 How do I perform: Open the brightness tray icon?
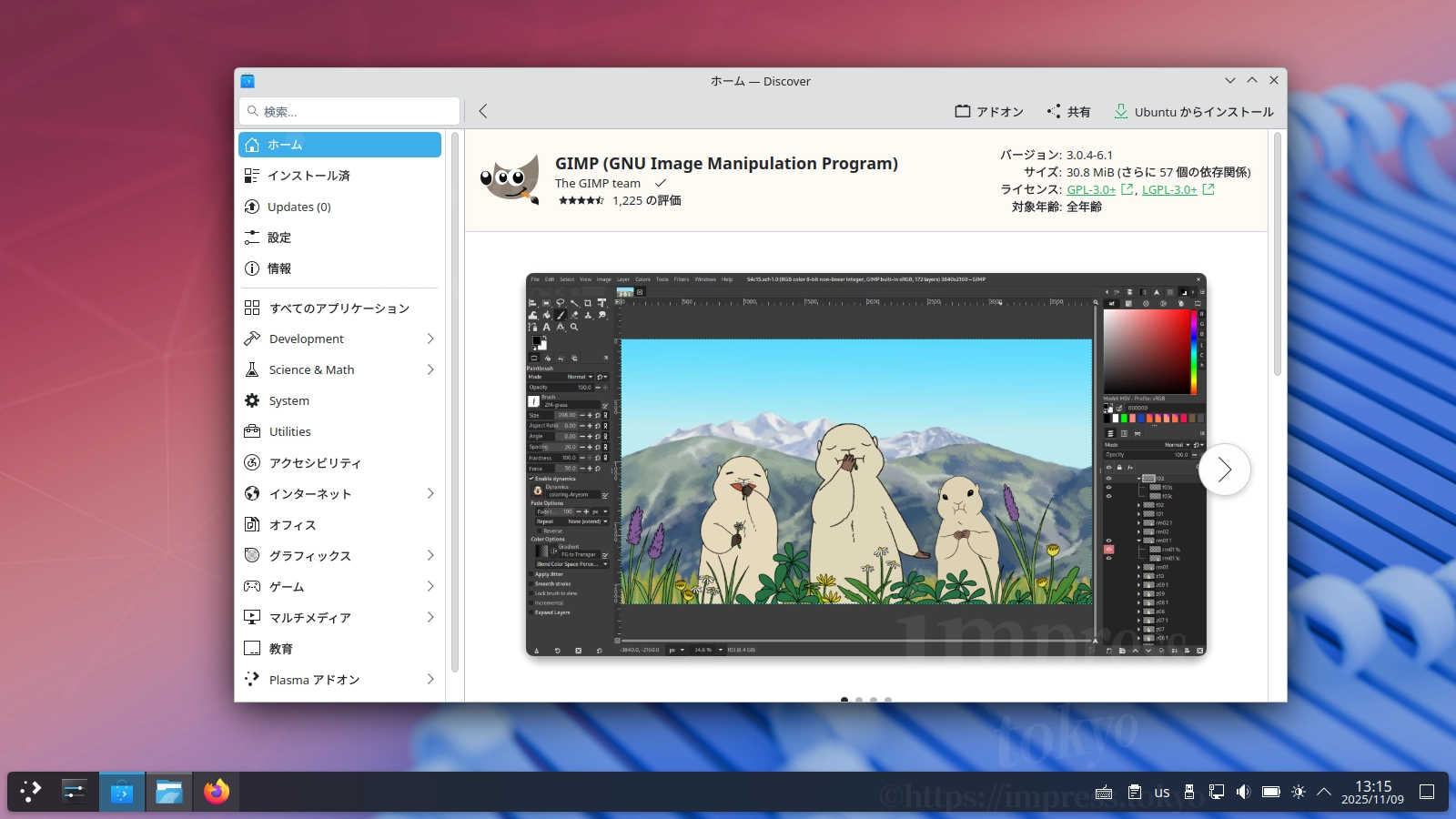(1299, 792)
